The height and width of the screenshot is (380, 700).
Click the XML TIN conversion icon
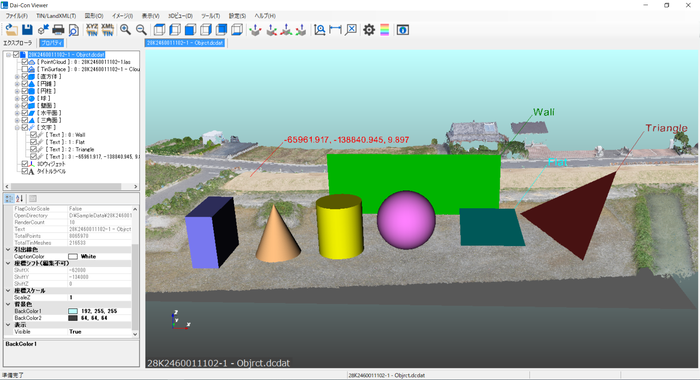click(108, 30)
